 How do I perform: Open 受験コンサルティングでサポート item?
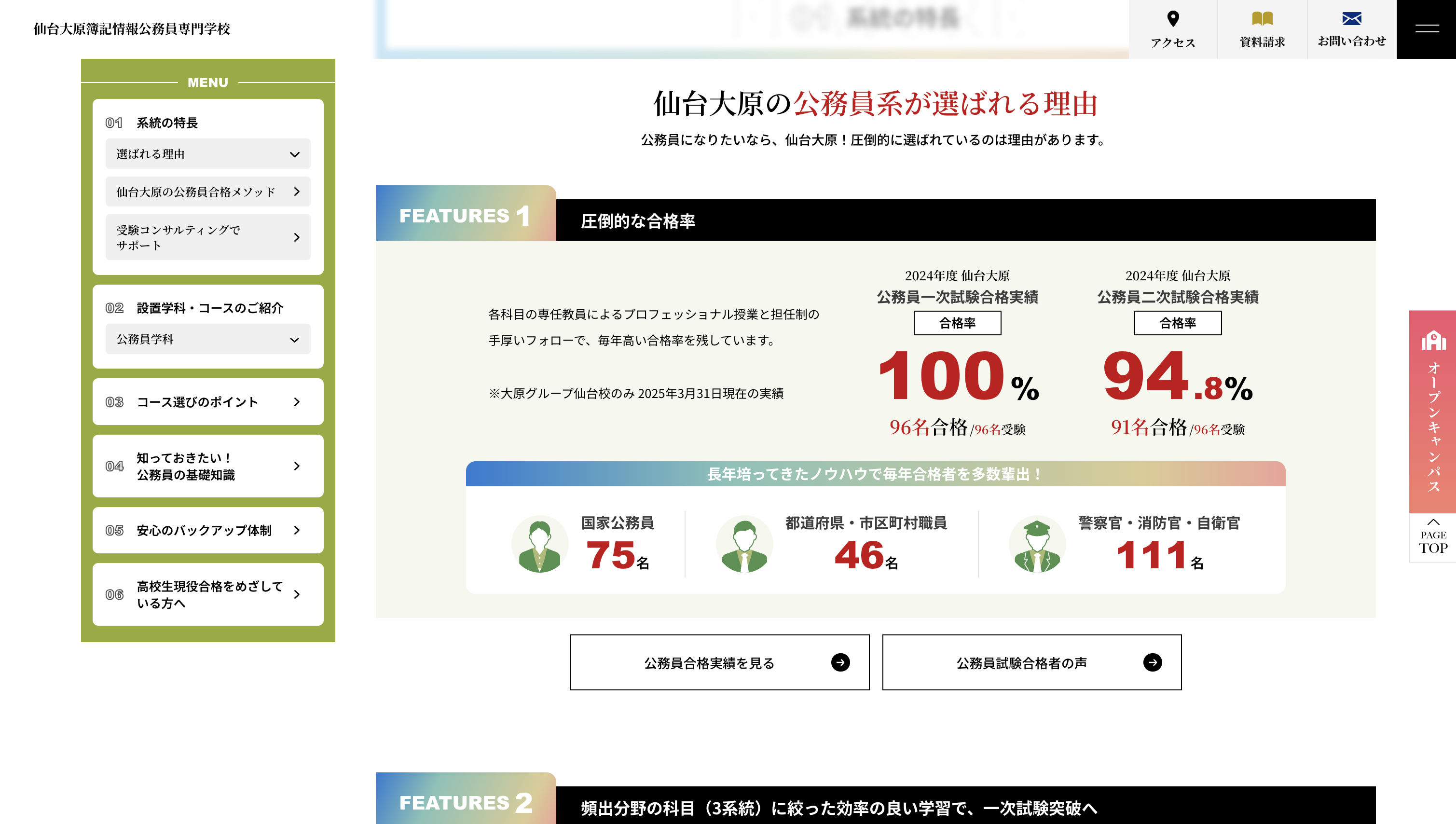pyautogui.click(x=207, y=238)
